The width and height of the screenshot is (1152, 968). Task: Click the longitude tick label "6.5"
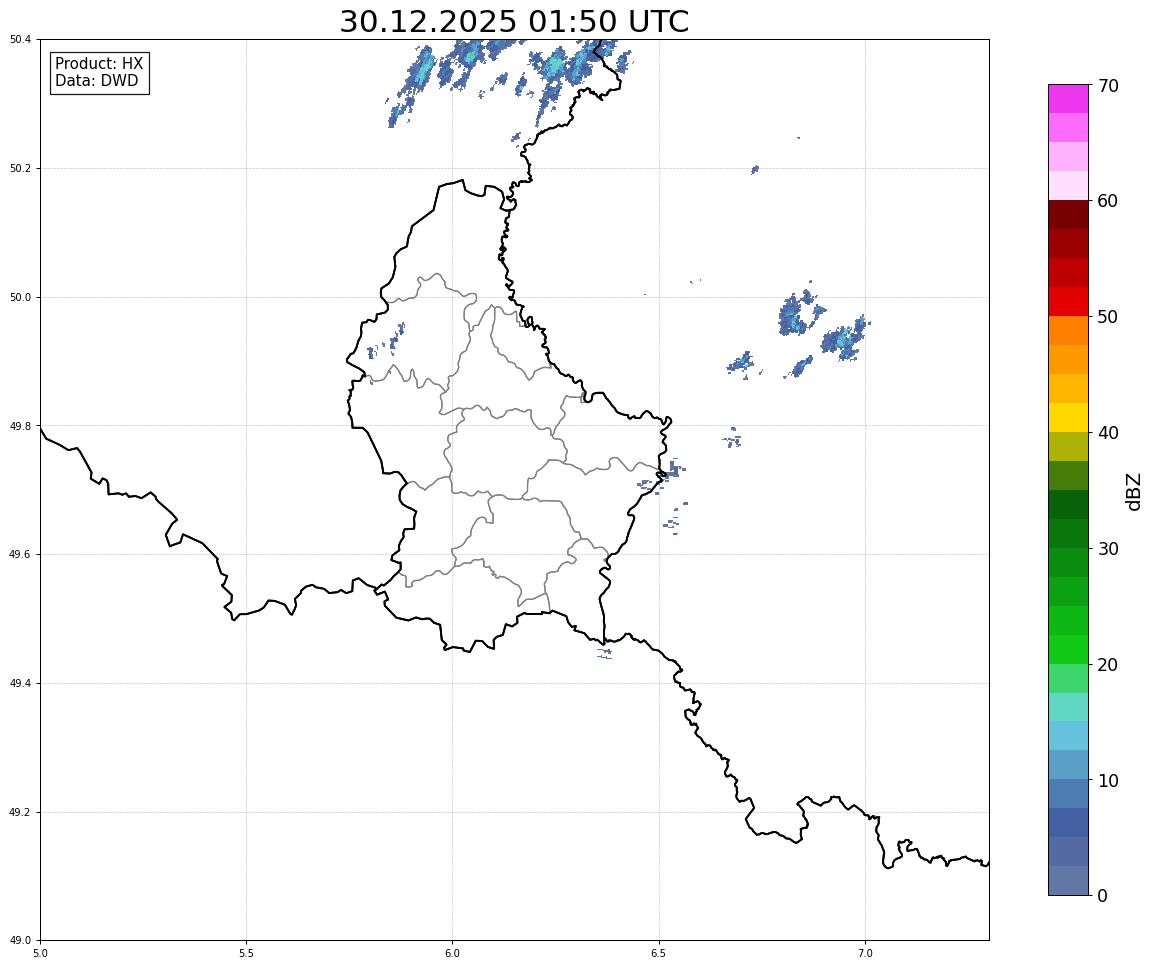659,954
